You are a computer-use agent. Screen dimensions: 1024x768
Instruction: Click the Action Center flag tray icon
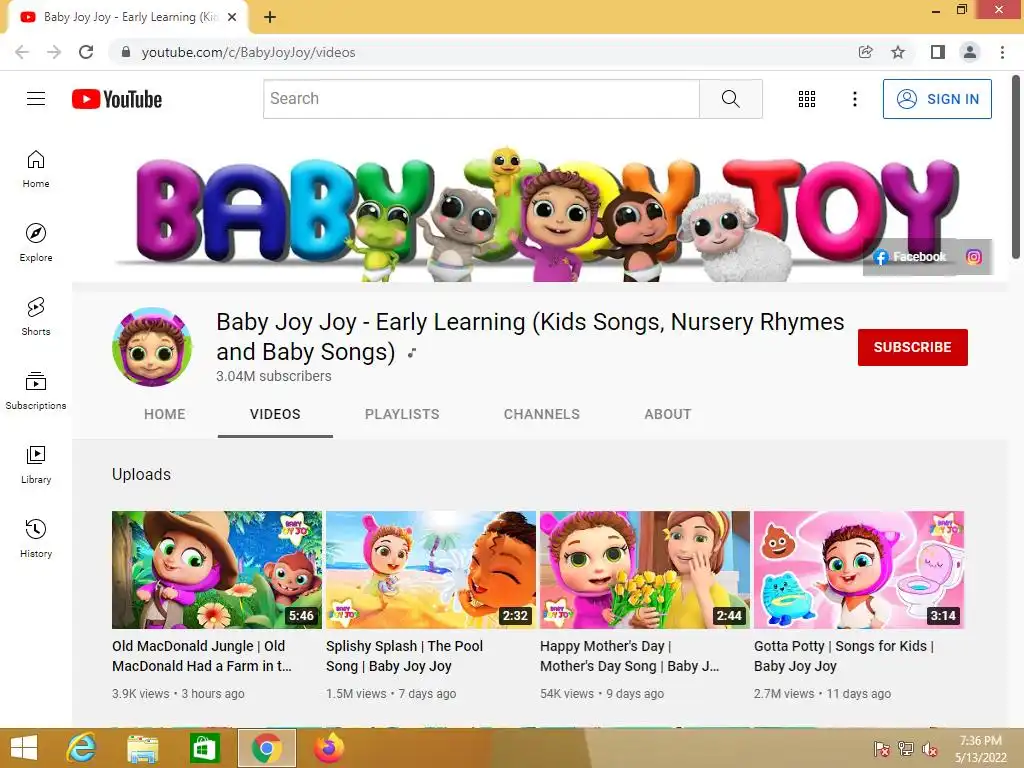pyautogui.click(x=882, y=749)
